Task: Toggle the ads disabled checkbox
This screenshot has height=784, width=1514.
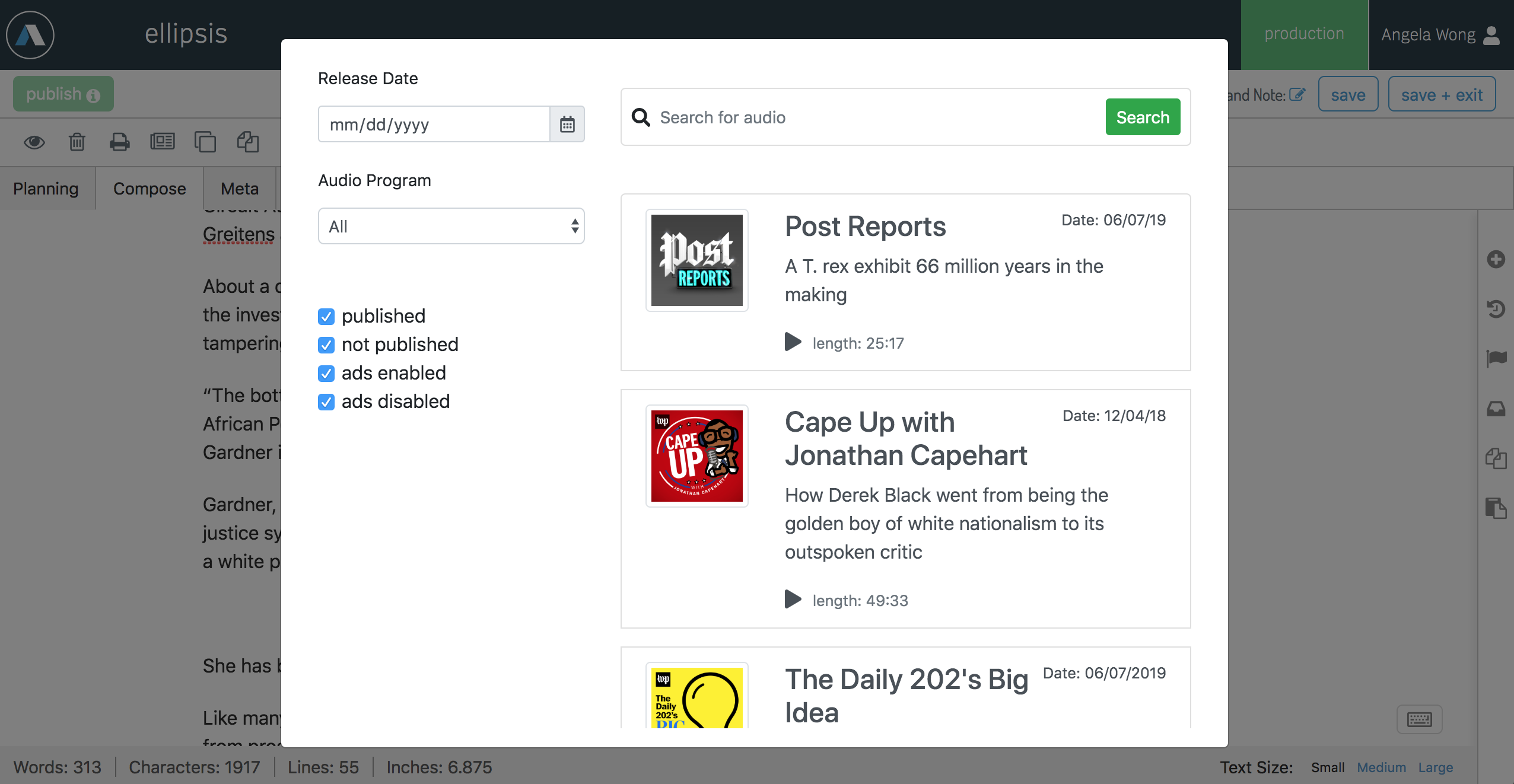Action: coord(326,402)
